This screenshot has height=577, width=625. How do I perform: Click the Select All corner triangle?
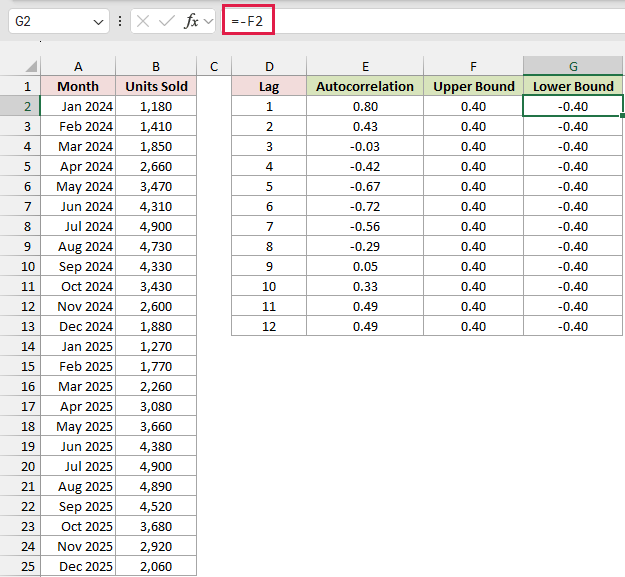click(31, 66)
